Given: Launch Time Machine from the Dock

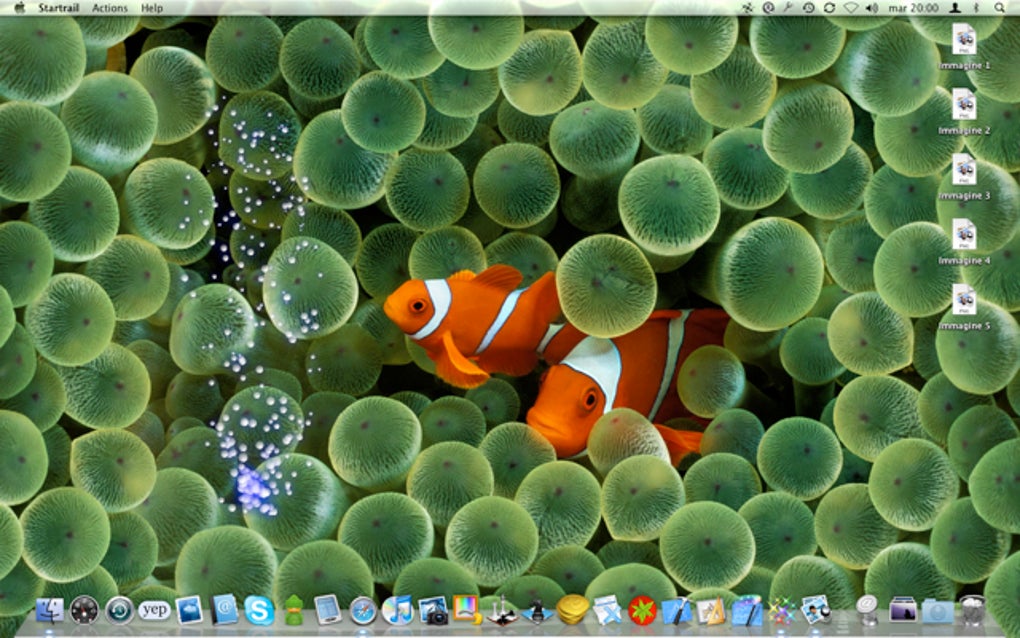Looking at the screenshot, I should tap(120, 611).
